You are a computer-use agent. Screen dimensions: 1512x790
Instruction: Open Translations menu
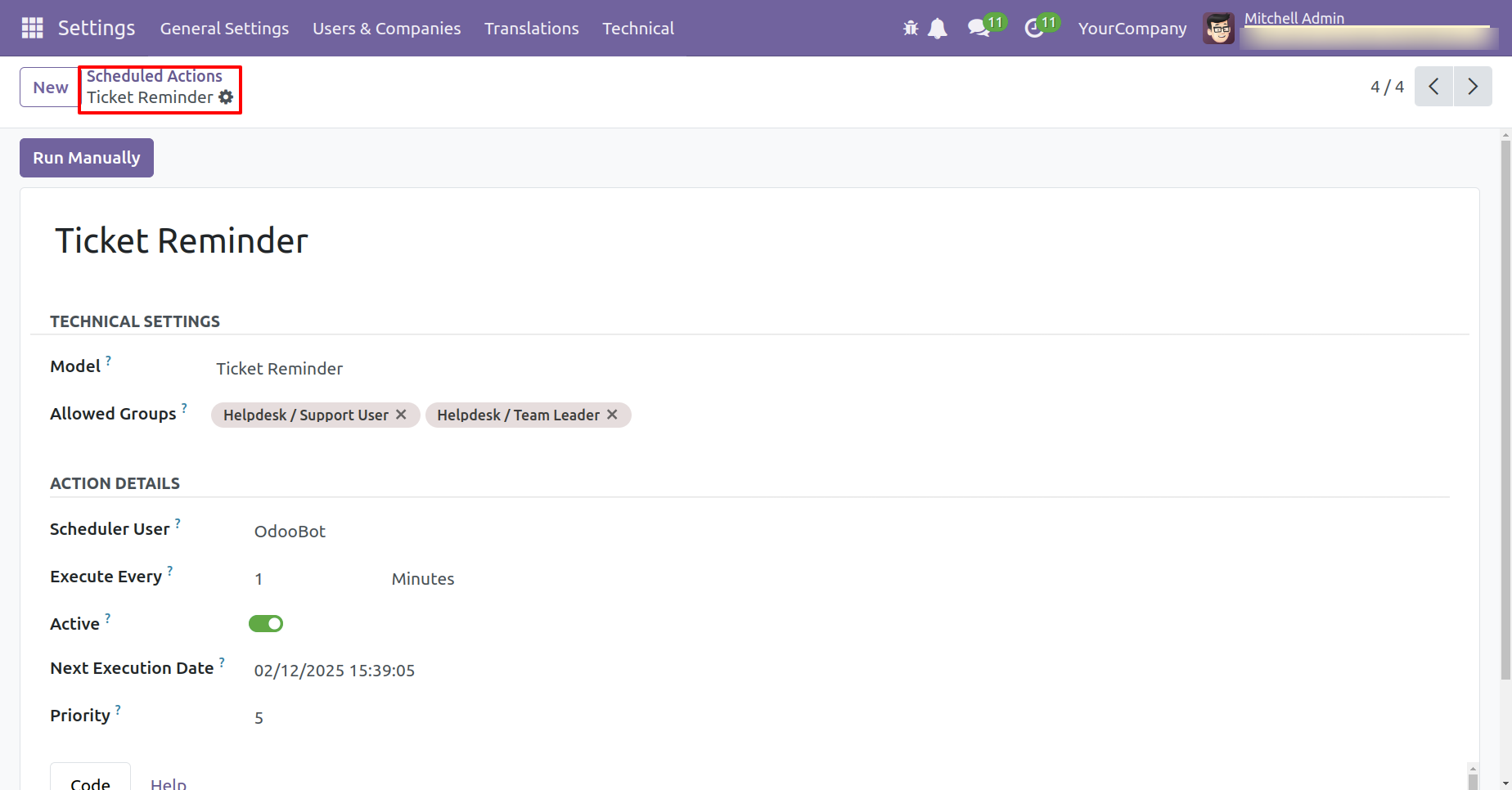point(531,29)
